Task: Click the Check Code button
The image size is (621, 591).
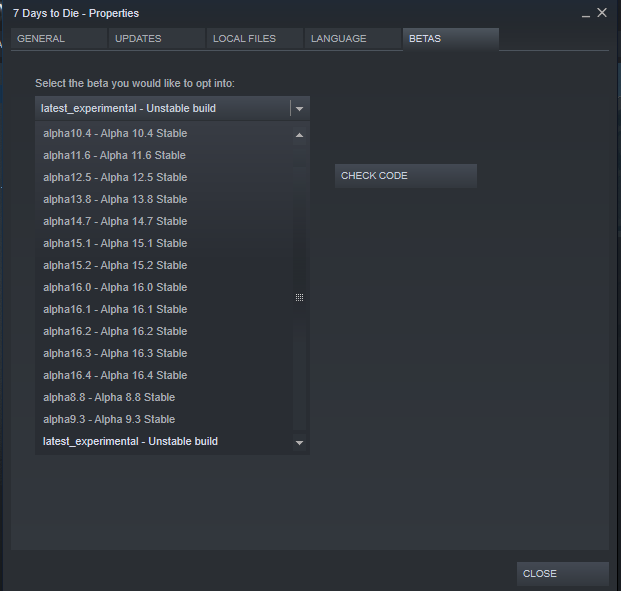Action: 406,176
